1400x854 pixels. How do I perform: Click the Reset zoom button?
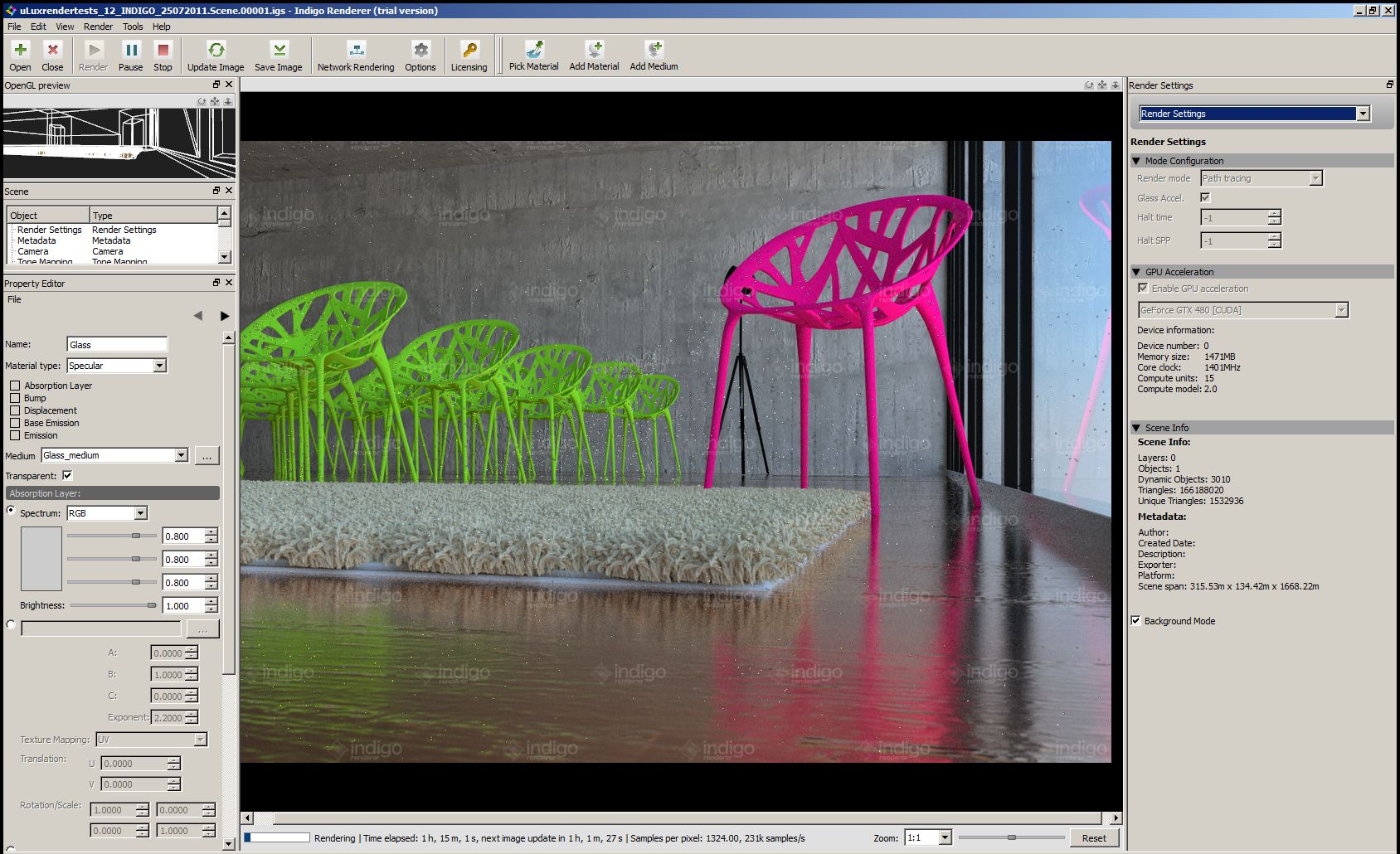tap(1093, 838)
